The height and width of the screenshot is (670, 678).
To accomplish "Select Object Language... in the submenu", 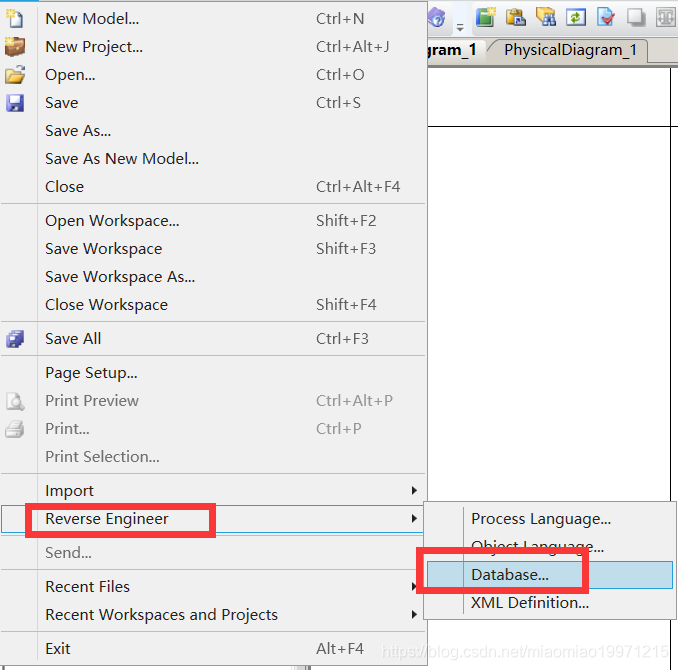I will coord(550,547).
